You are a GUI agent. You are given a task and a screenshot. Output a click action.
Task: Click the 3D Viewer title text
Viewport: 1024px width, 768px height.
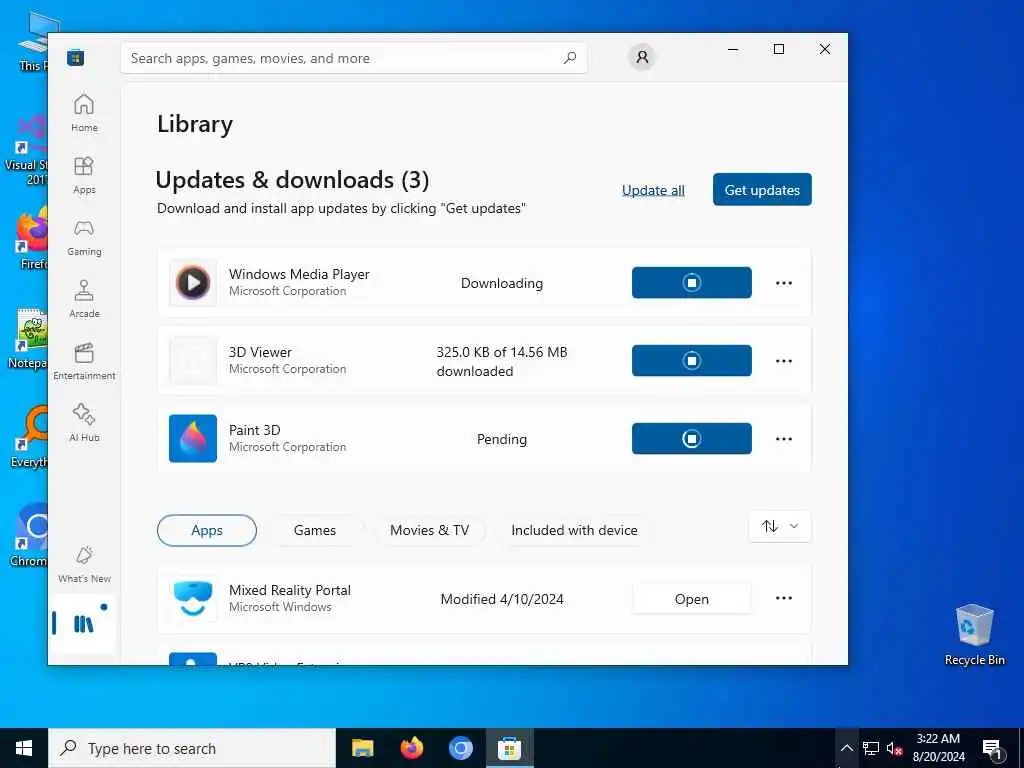[x=260, y=352]
